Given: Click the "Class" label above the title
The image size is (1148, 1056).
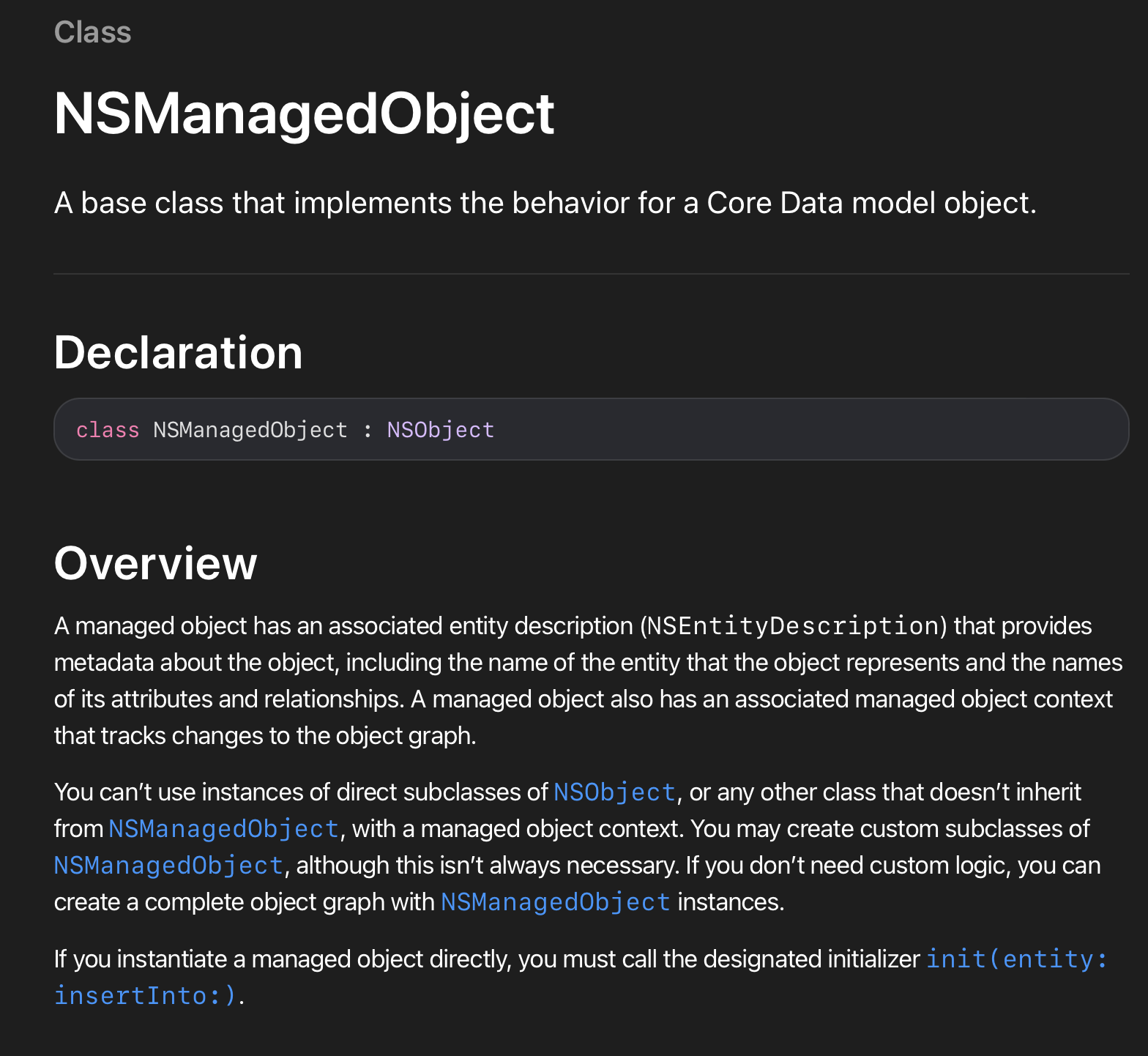Looking at the screenshot, I should point(92,32).
